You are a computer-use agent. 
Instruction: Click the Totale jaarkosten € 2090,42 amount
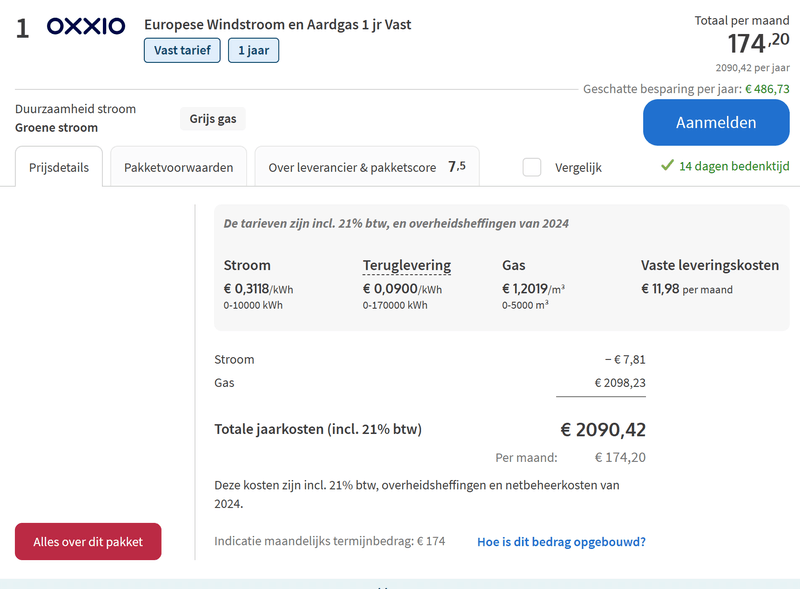click(x=602, y=430)
